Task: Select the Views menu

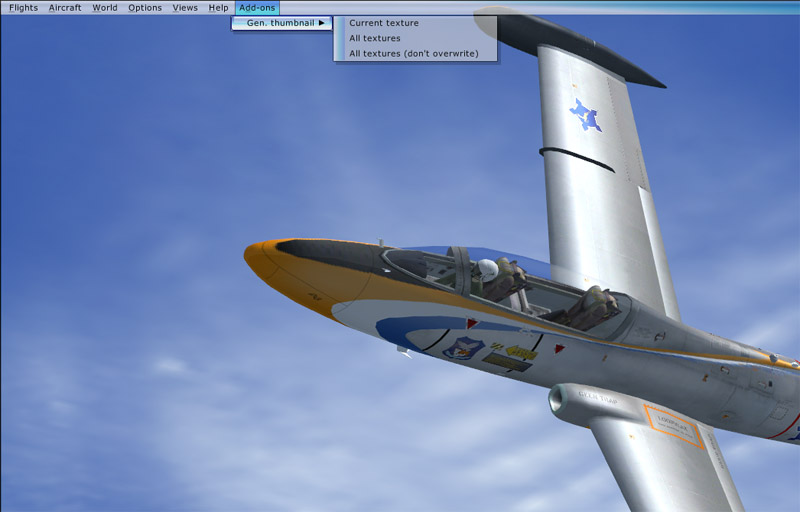Action: coord(185,8)
